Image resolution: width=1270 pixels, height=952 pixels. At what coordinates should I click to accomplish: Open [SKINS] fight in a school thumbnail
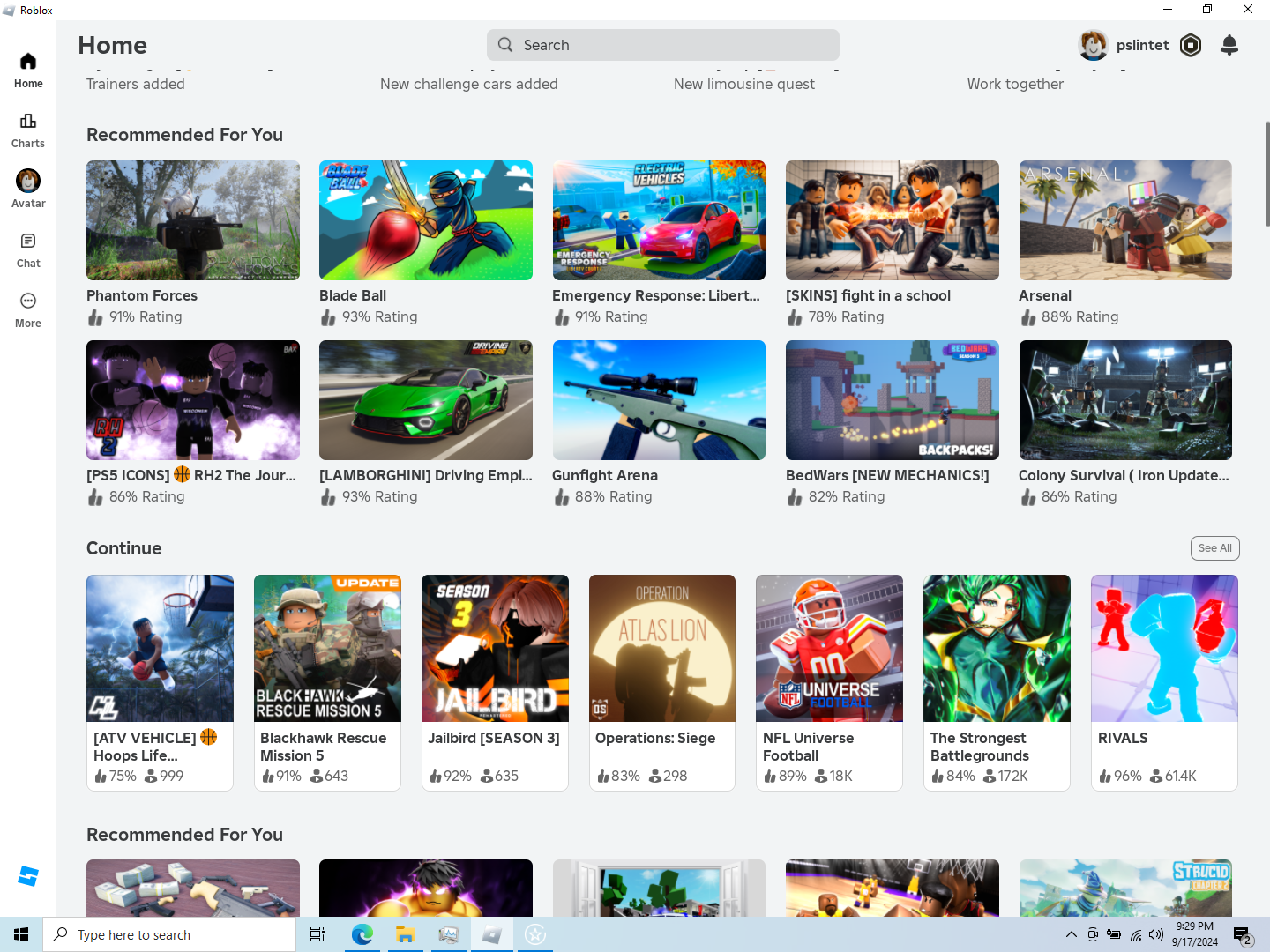click(x=893, y=220)
